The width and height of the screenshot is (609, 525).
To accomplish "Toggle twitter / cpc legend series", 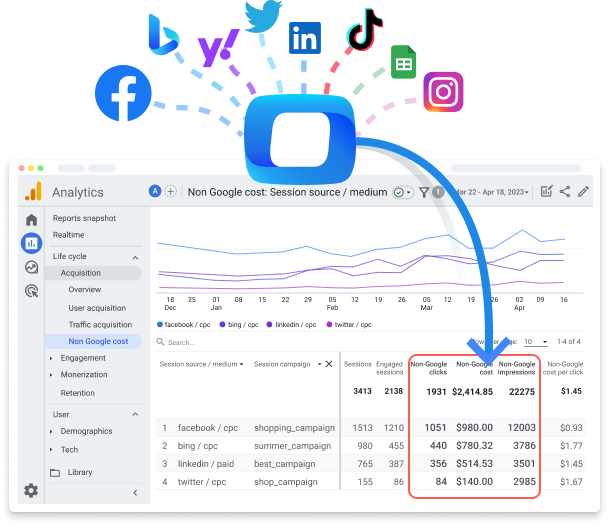I will coord(349,325).
